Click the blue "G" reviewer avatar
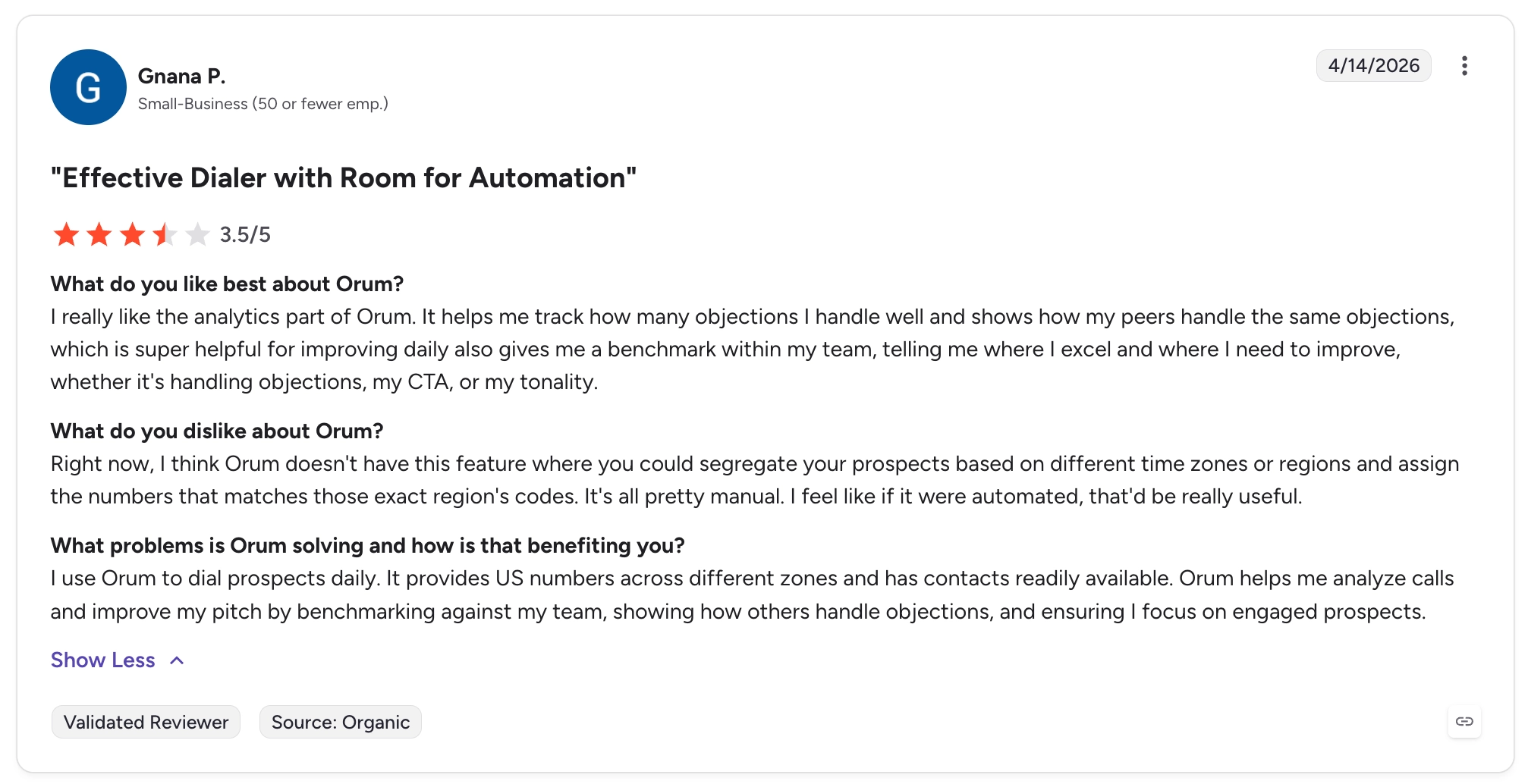 (88, 87)
